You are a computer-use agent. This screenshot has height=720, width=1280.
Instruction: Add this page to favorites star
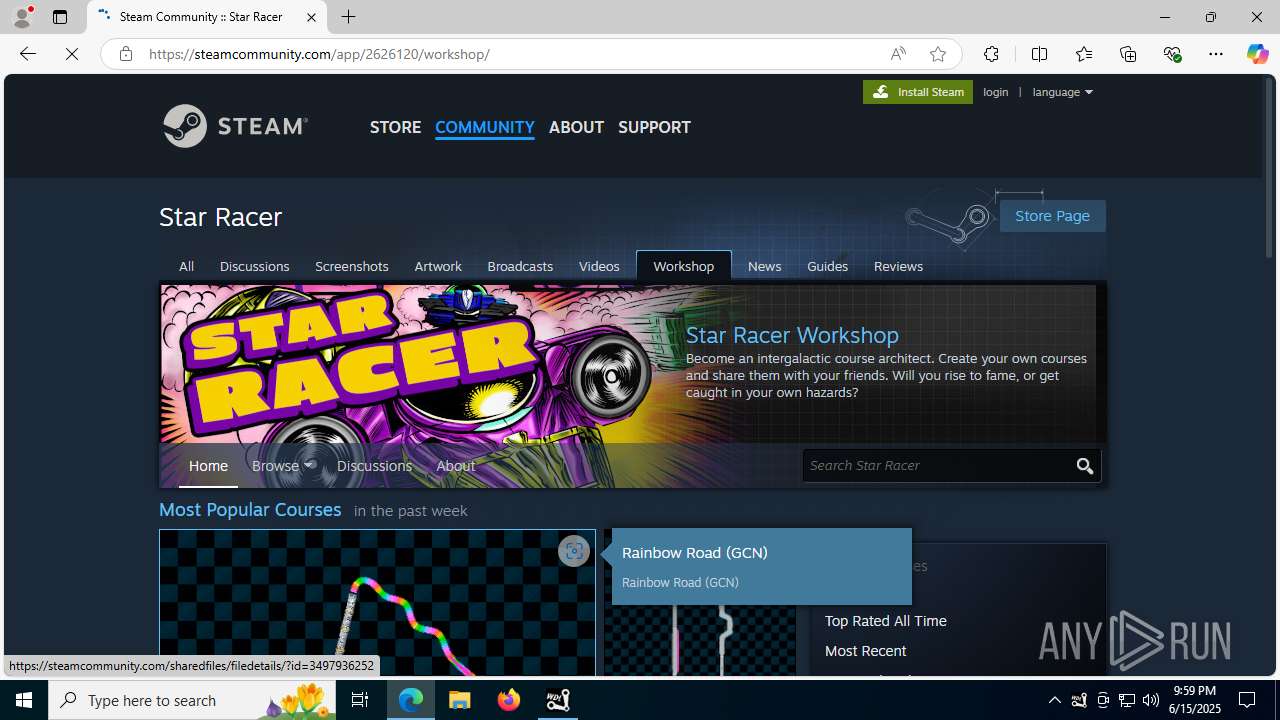[x=937, y=54]
